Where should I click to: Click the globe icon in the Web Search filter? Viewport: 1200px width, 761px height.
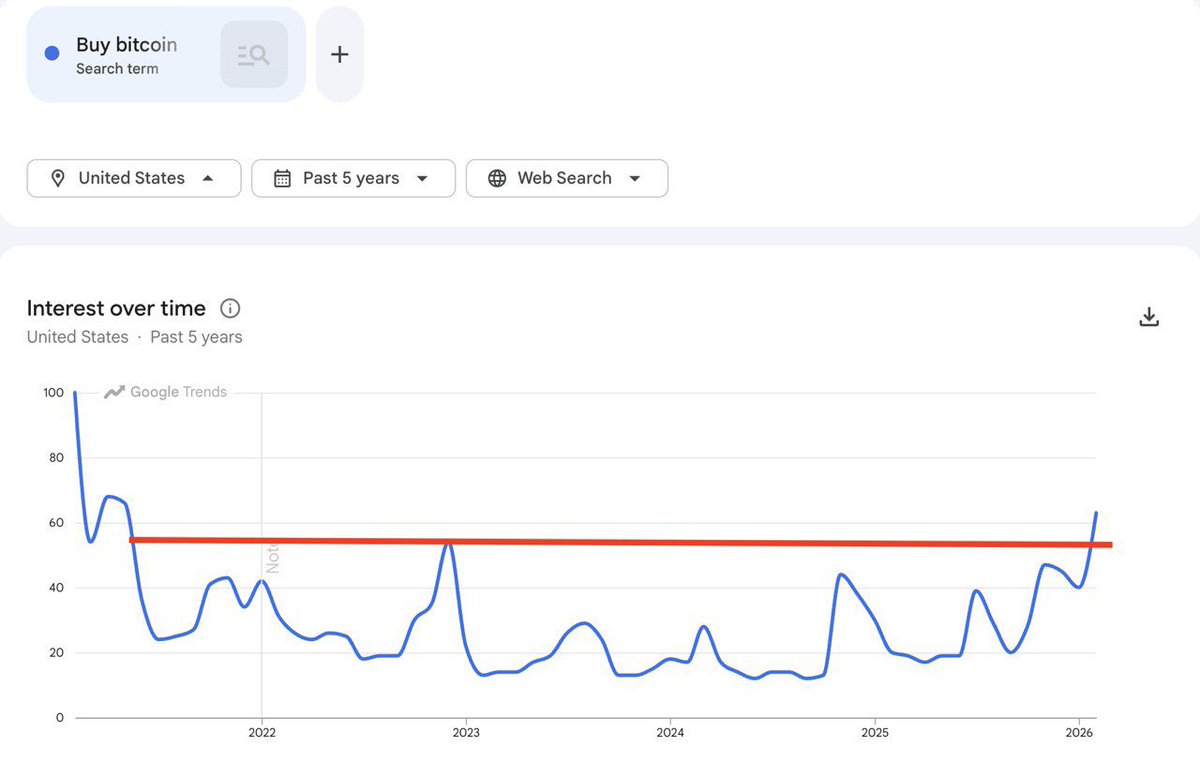pos(497,178)
